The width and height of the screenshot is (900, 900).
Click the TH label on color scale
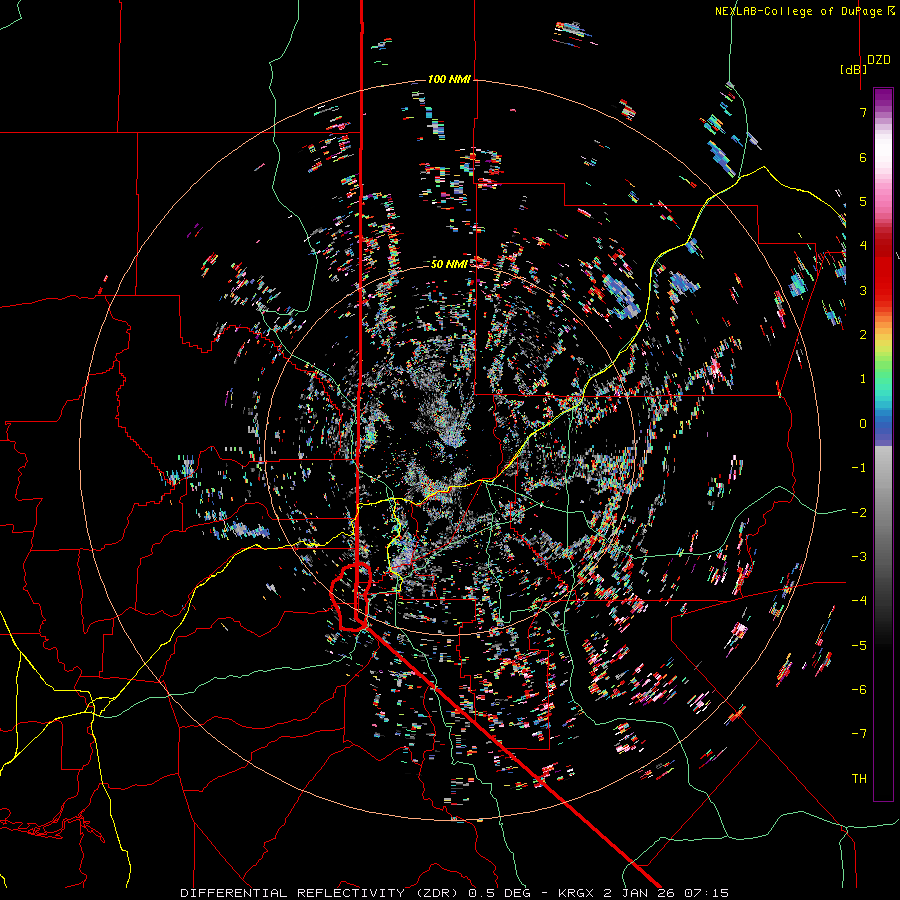(859, 778)
